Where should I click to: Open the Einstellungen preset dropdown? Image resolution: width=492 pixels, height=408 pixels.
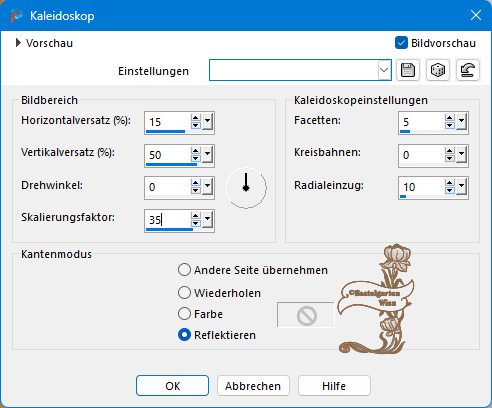click(384, 70)
